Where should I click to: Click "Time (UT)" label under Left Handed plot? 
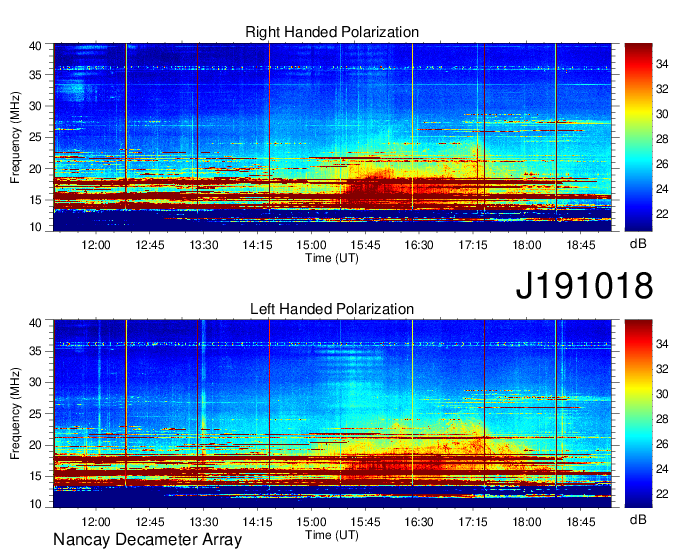tap(332, 535)
